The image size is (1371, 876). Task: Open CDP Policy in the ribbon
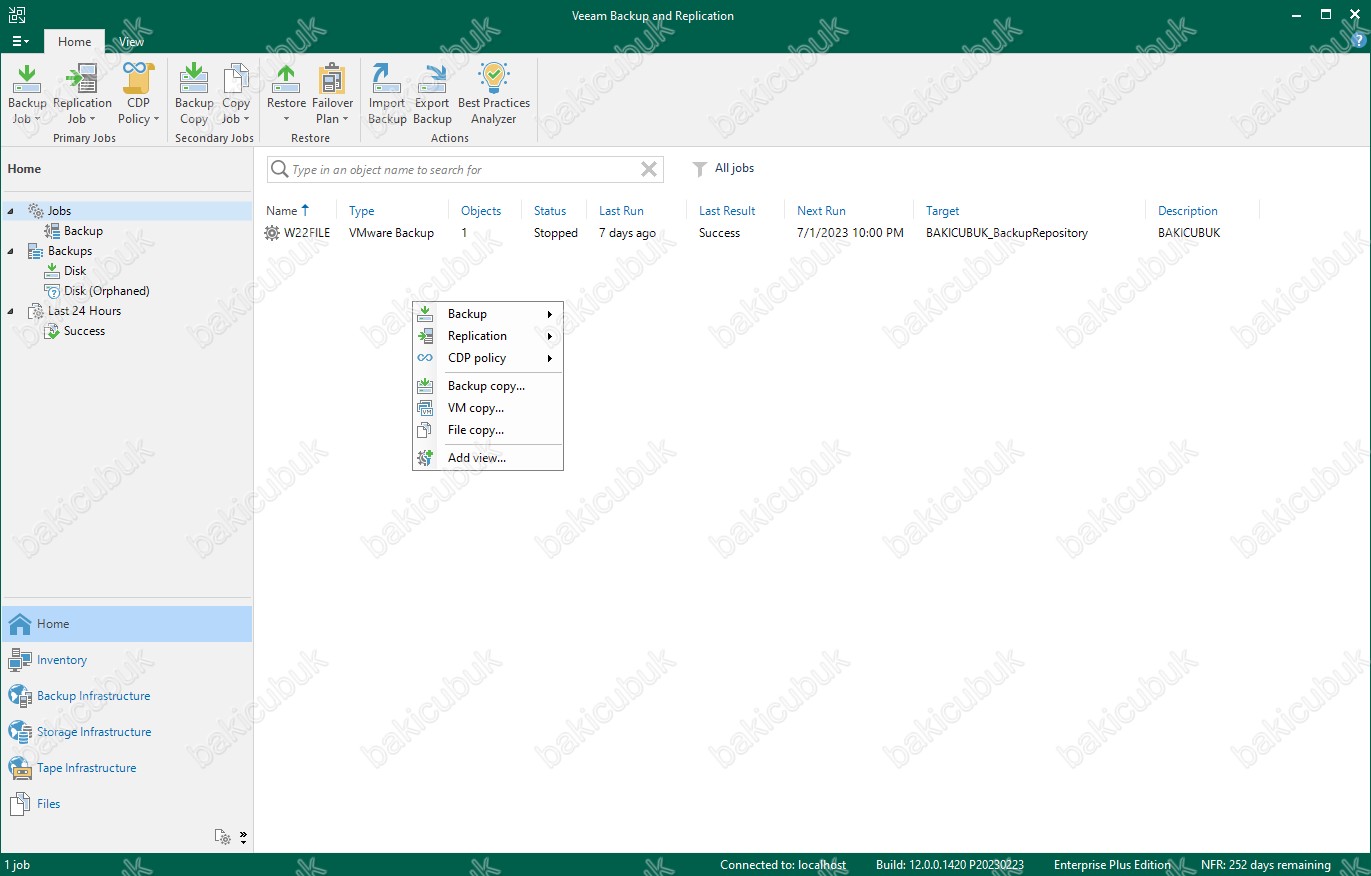tap(138, 94)
